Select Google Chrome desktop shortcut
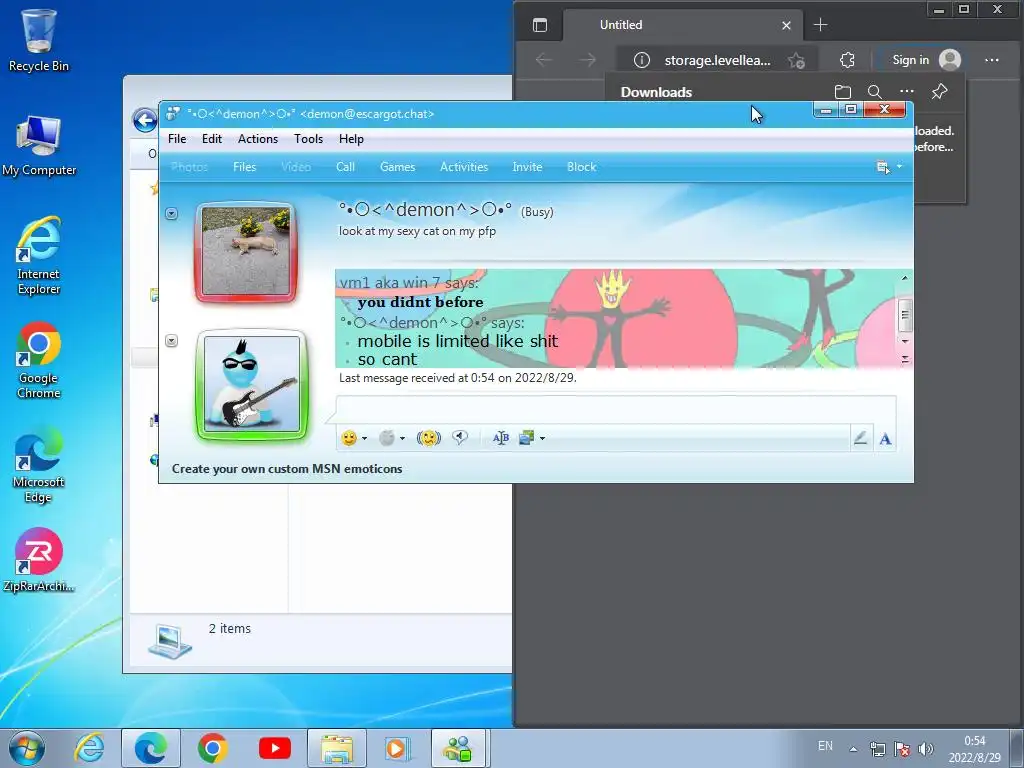The image size is (1024, 768). (39, 360)
